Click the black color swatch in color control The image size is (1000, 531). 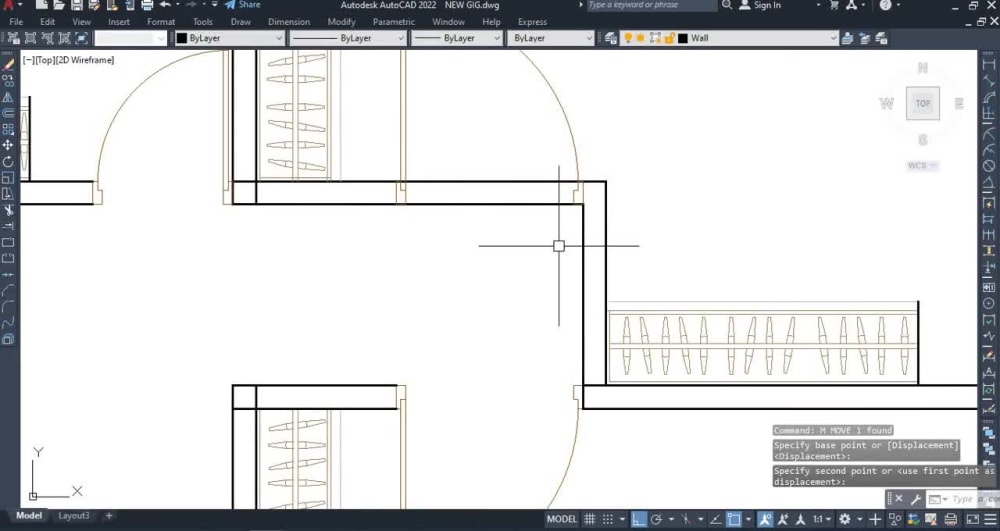pyautogui.click(x=182, y=38)
